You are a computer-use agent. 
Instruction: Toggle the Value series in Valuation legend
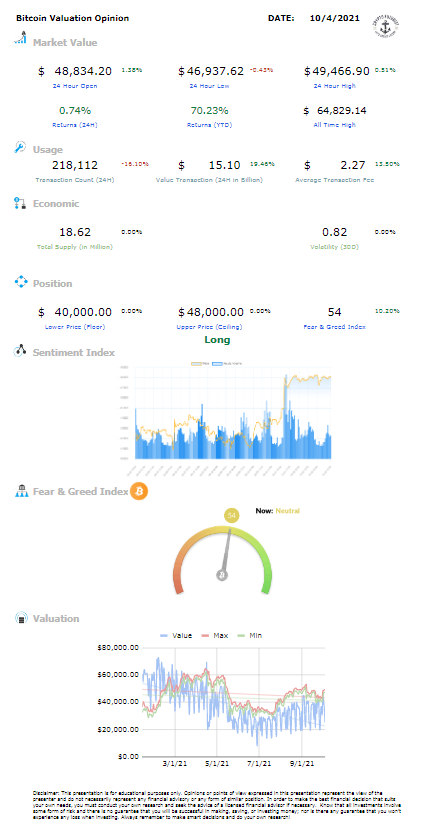176,635
